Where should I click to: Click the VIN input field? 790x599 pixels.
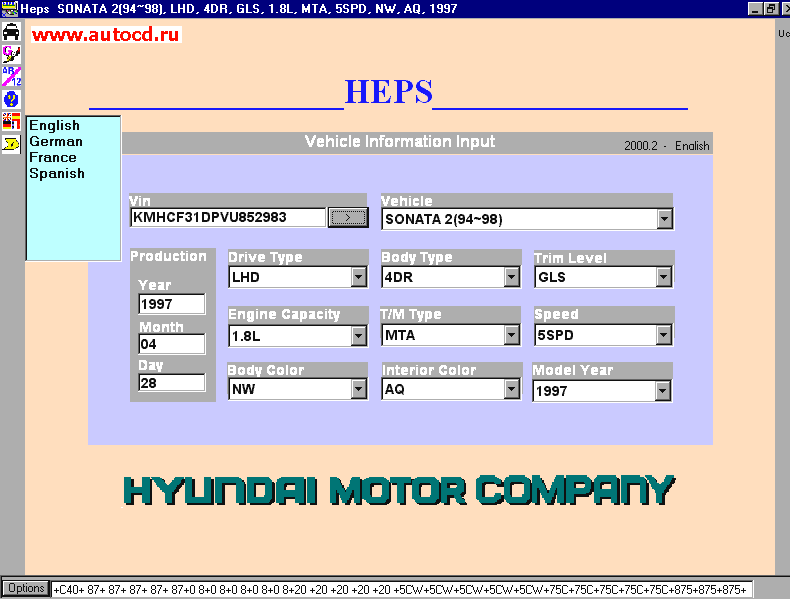228,218
